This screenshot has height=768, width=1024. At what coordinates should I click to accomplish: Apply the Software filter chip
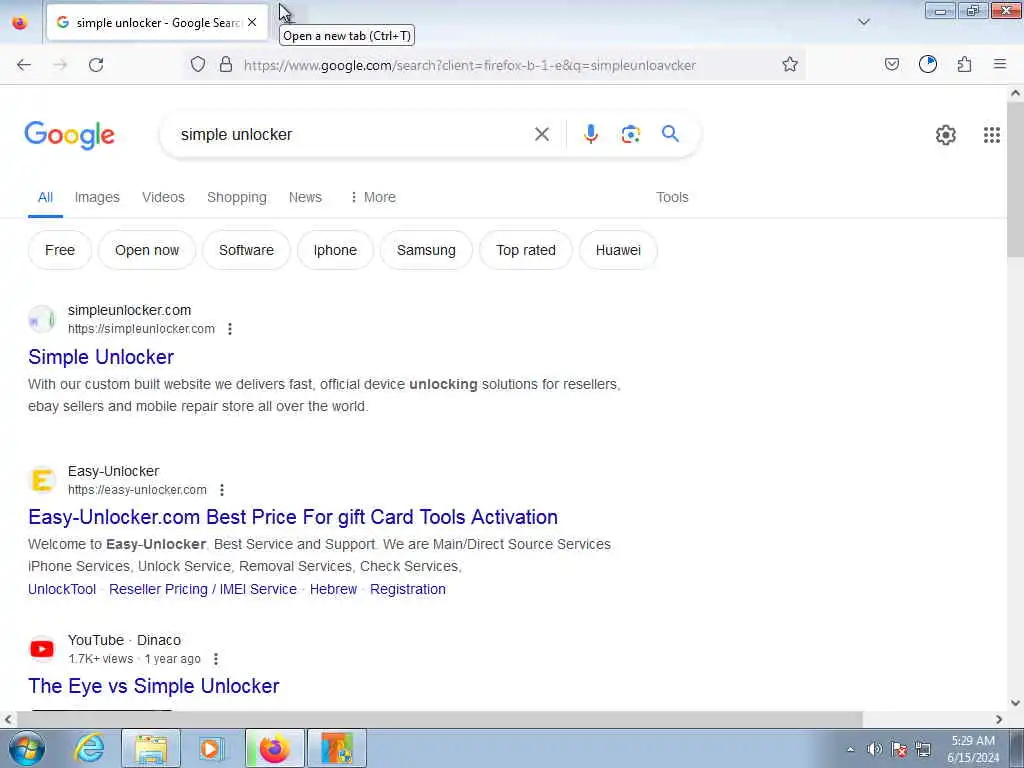(x=246, y=250)
